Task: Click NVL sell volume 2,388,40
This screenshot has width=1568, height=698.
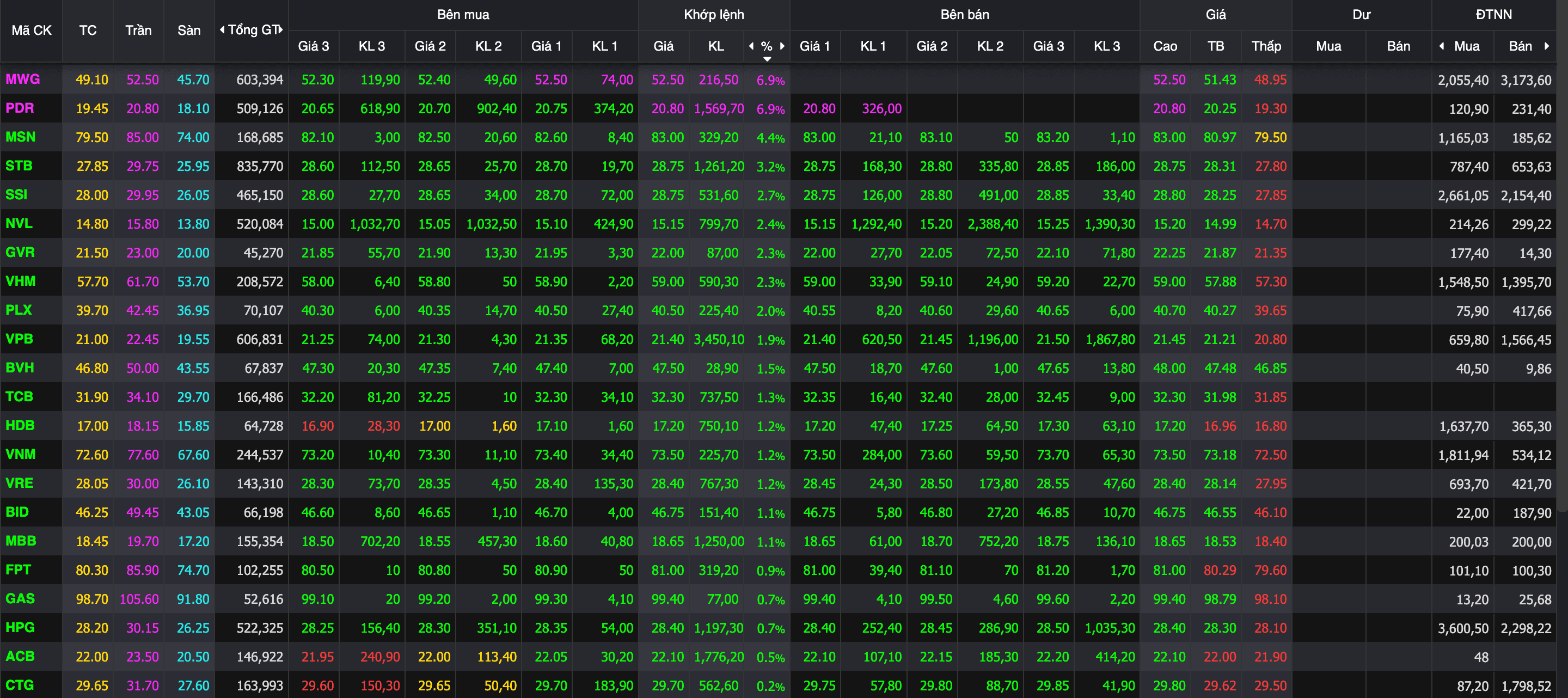Action: [x=993, y=224]
